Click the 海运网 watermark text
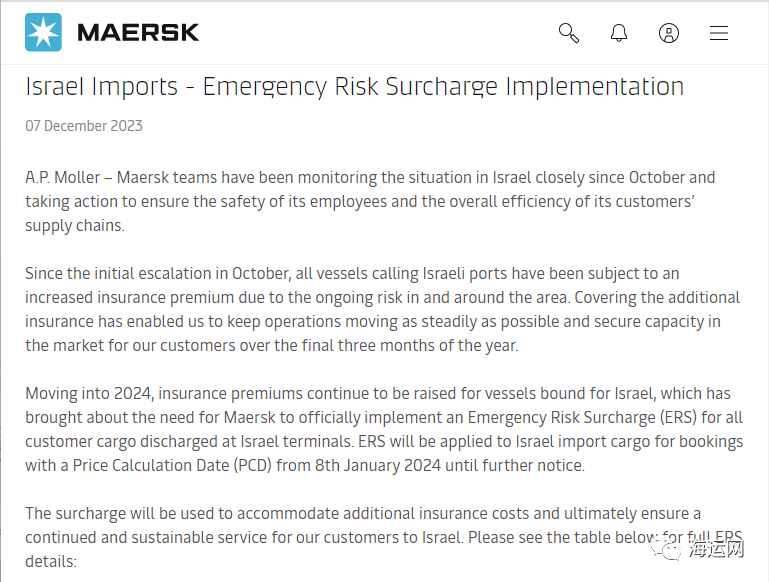This screenshot has width=769, height=582. click(x=719, y=551)
